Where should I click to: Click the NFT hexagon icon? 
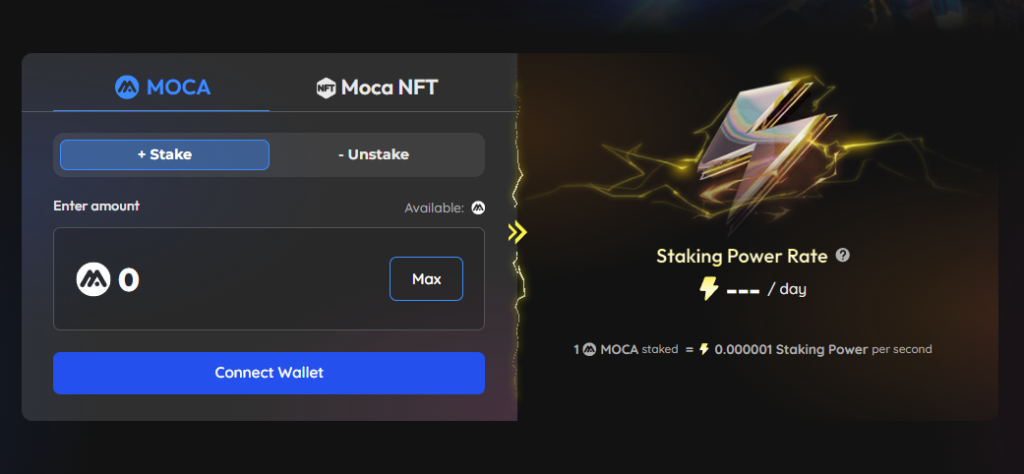click(326, 87)
